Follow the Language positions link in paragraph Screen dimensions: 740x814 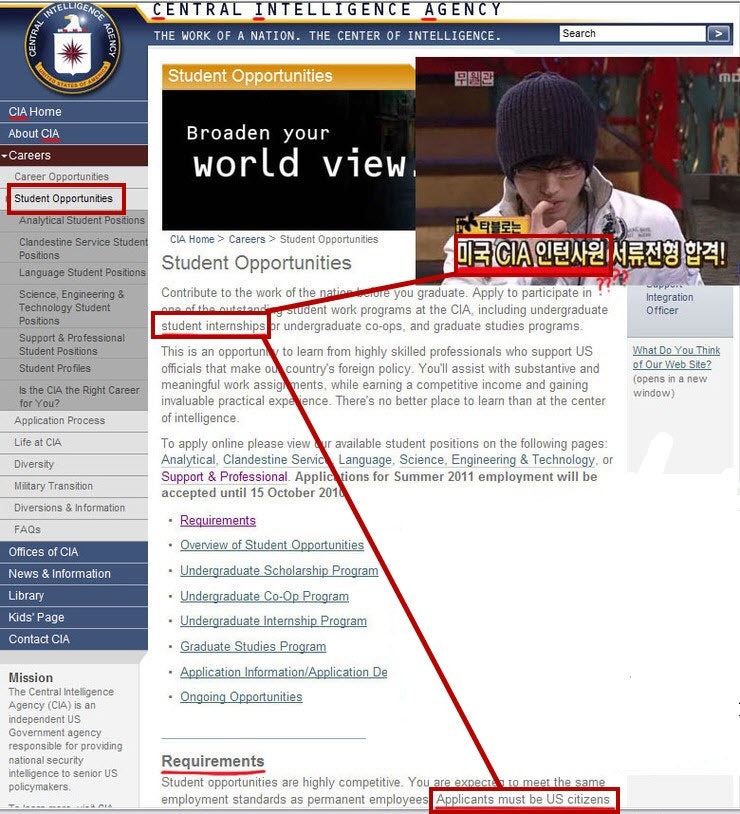[365, 460]
